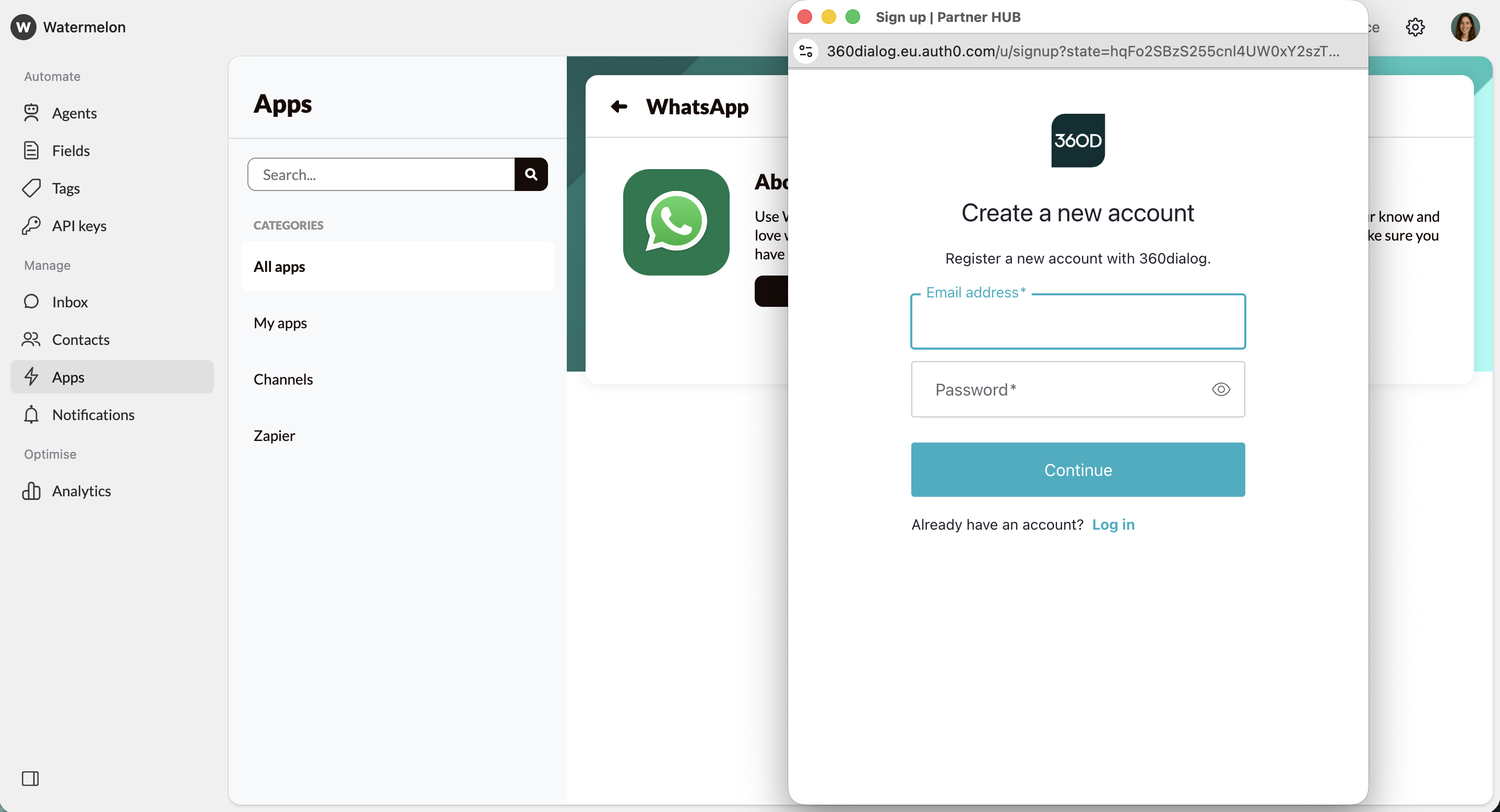Open the settings gear
Image resolution: width=1500 pixels, height=812 pixels.
click(x=1415, y=27)
